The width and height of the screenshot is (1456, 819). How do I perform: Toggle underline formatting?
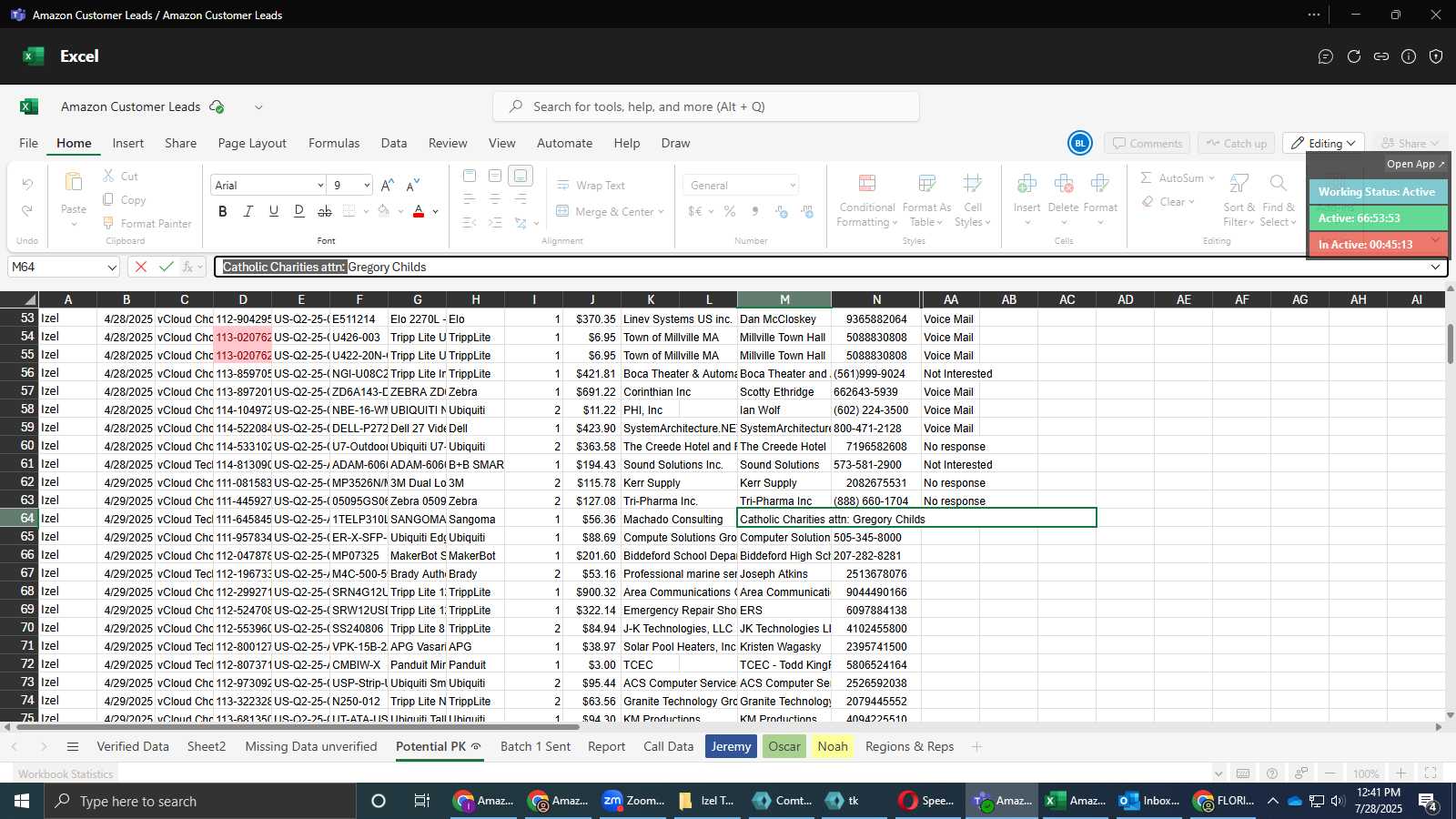pyautogui.click(x=274, y=211)
